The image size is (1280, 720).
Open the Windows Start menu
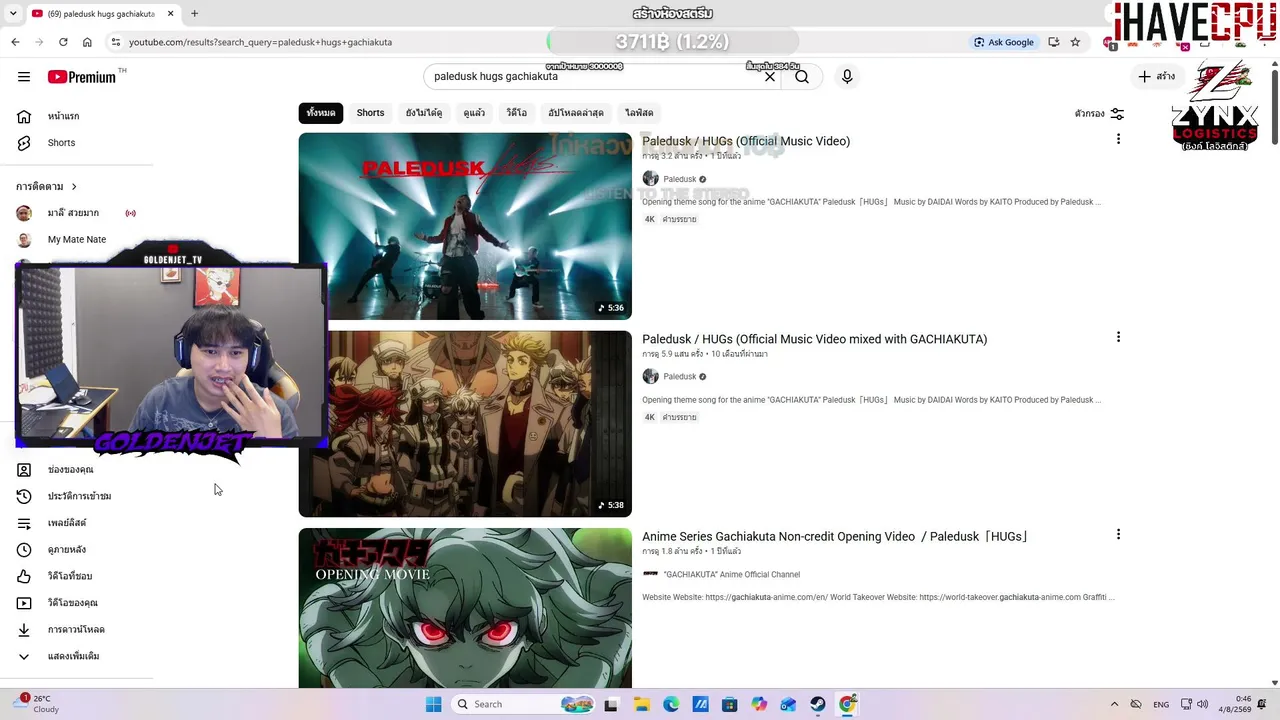click(433, 704)
